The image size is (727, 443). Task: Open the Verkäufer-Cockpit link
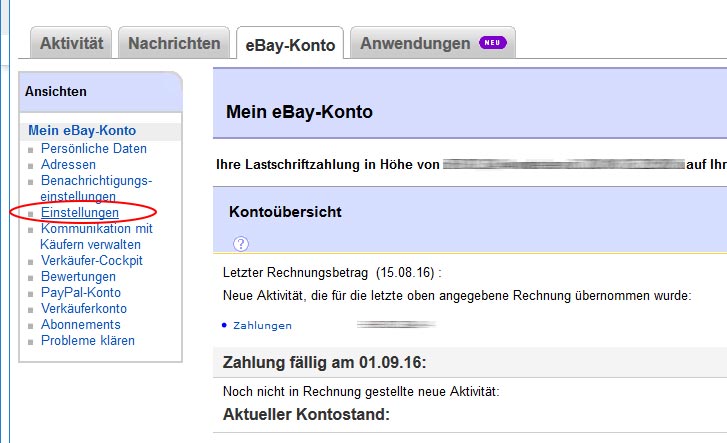[x=92, y=260]
